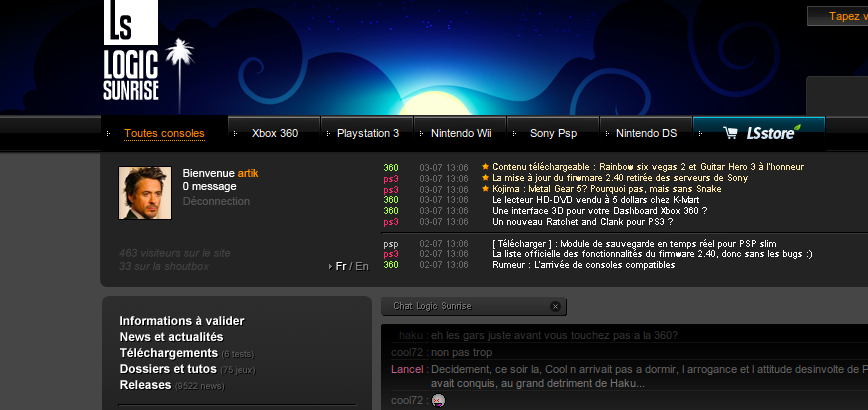This screenshot has height=410, width=868.
Task: Click the emoticon in cool72's chat message
Action: click(x=438, y=400)
